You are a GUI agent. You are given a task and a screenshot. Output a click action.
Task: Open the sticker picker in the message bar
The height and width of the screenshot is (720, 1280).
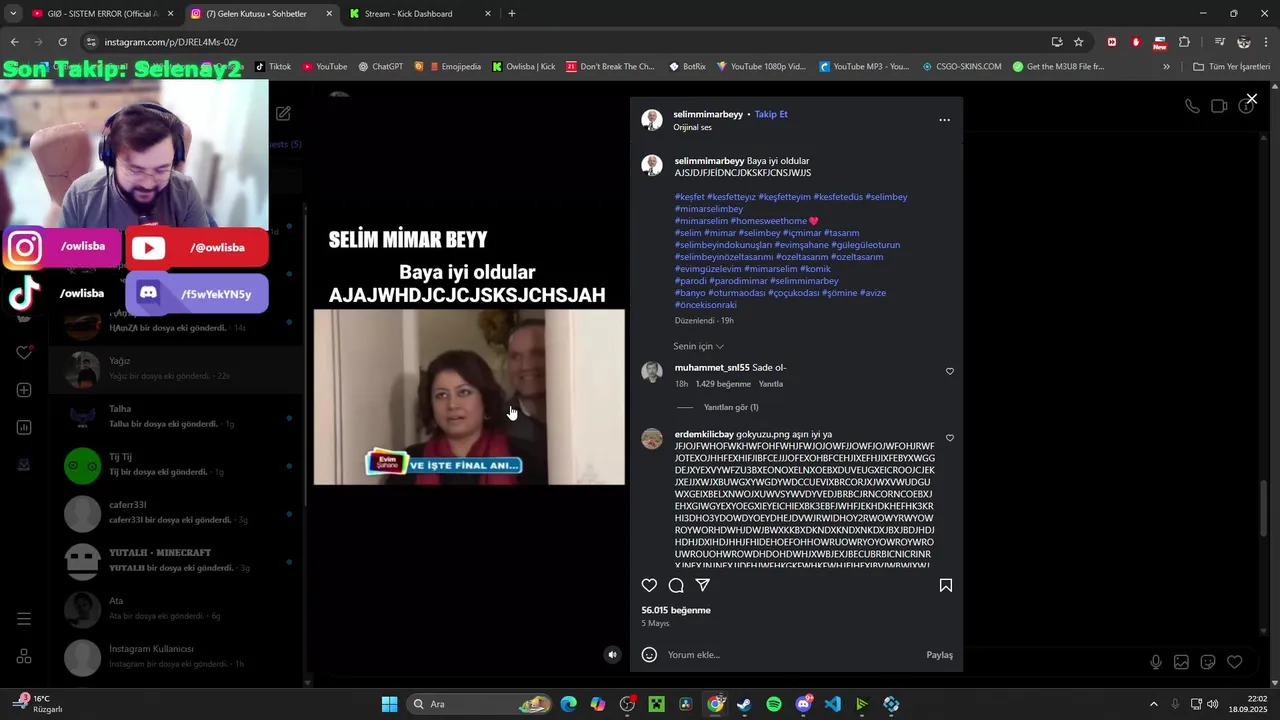click(x=1208, y=662)
